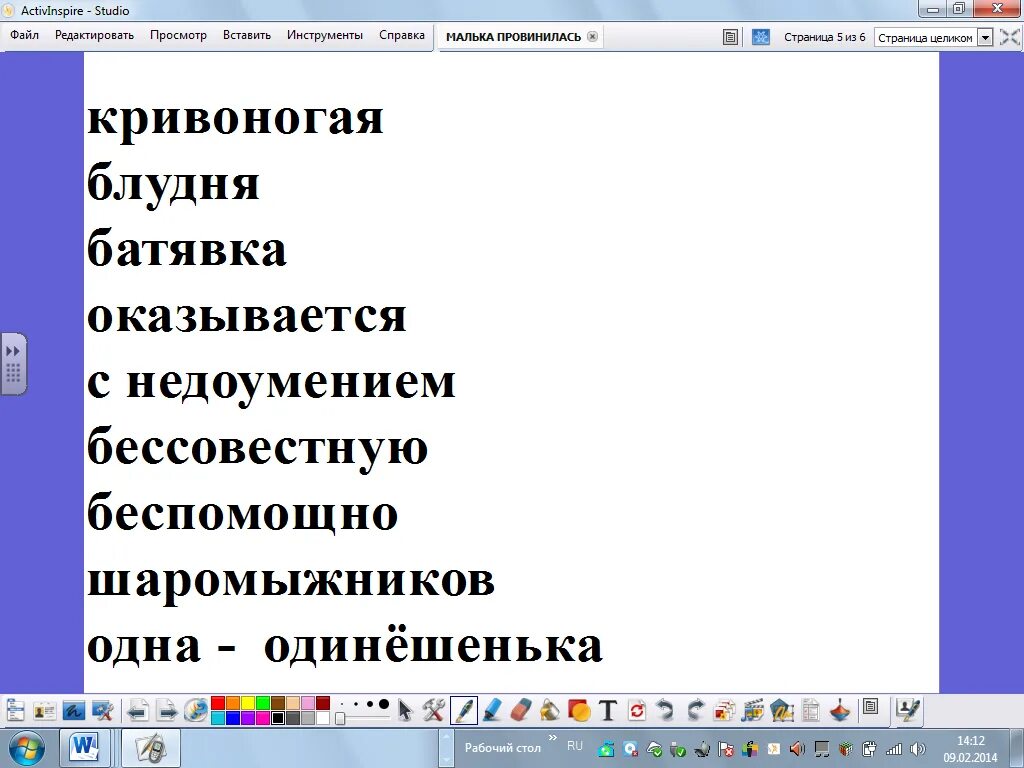Screen dimensions: 1024x768
Task: Click the word шаромыжников on the page
Action: point(291,581)
